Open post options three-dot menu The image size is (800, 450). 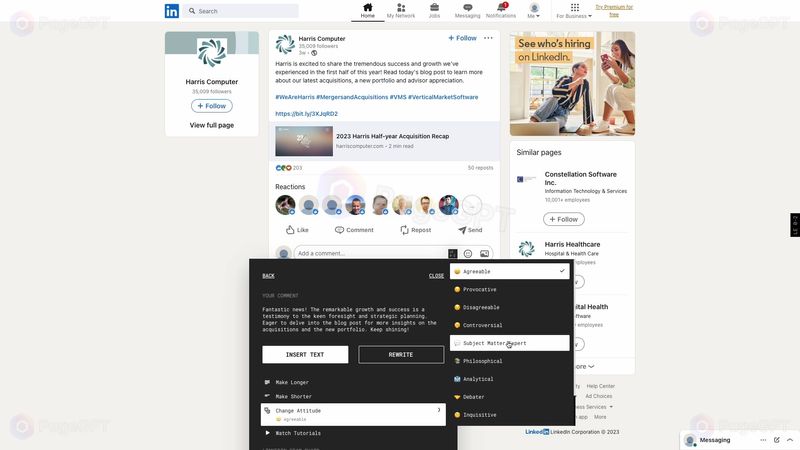(x=488, y=38)
